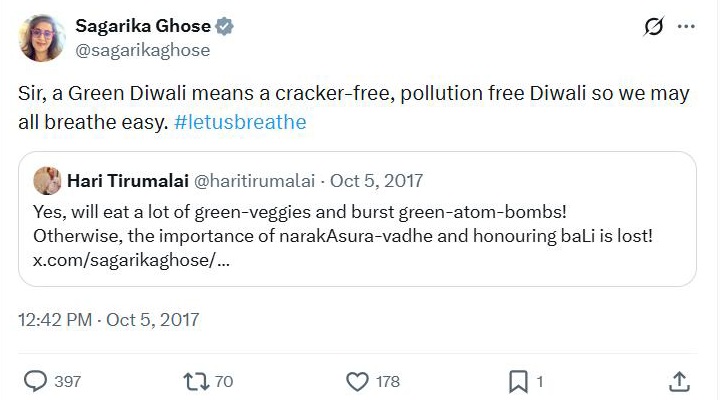Click the 397 replies count
This screenshot has width=725, height=400.
click(x=68, y=381)
